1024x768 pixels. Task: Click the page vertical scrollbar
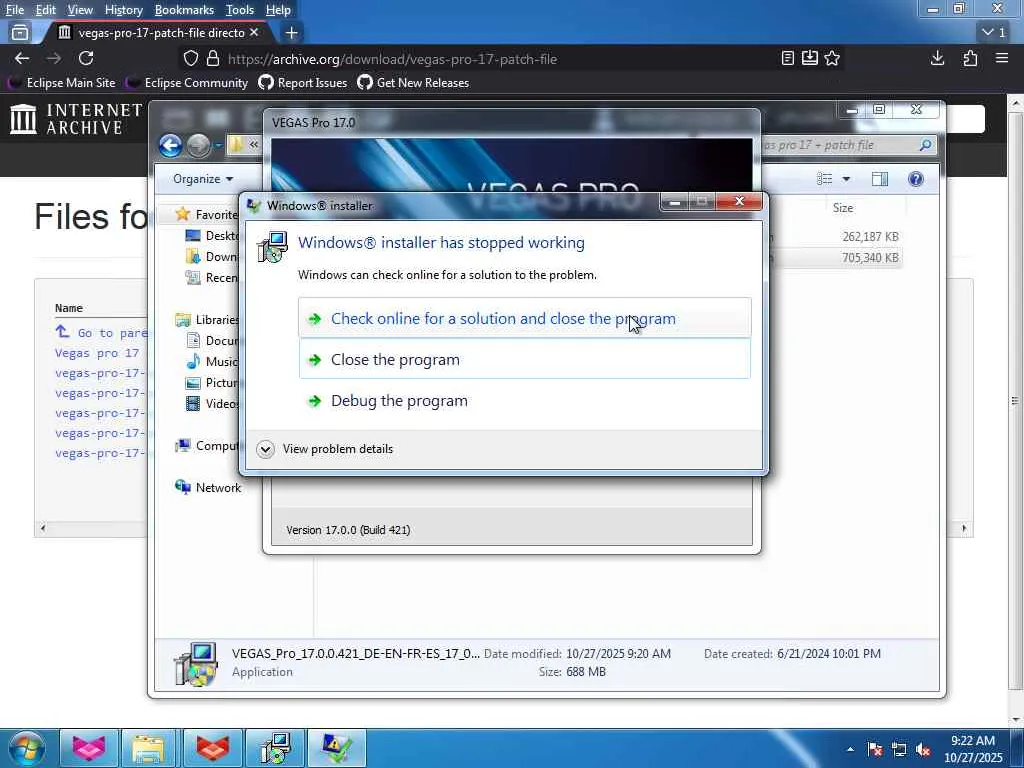1016,399
